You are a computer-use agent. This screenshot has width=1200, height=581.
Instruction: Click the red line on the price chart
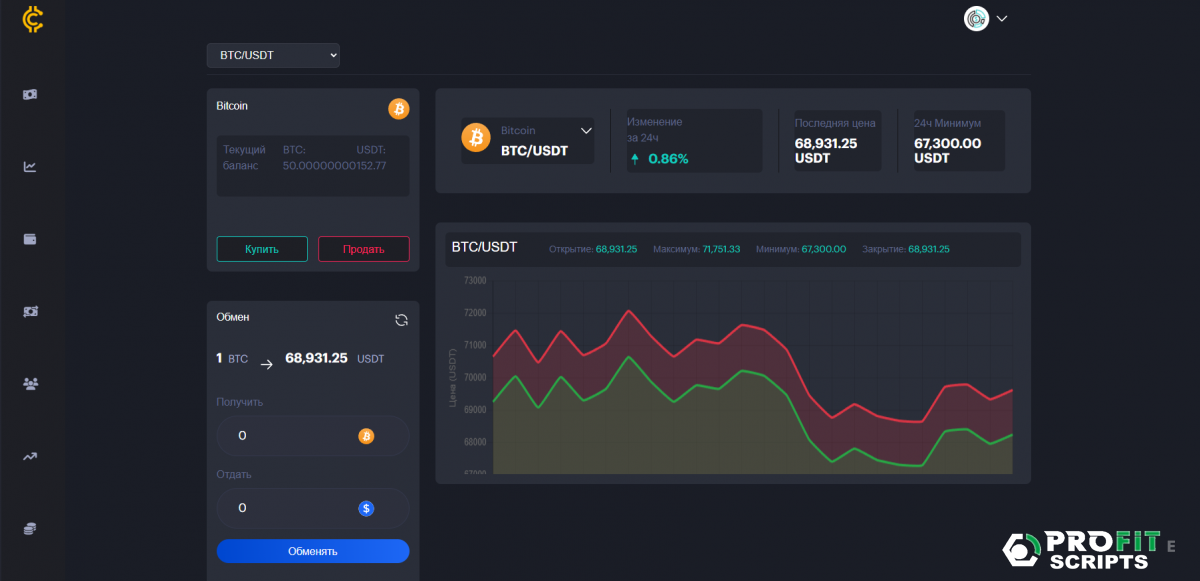pos(628,311)
